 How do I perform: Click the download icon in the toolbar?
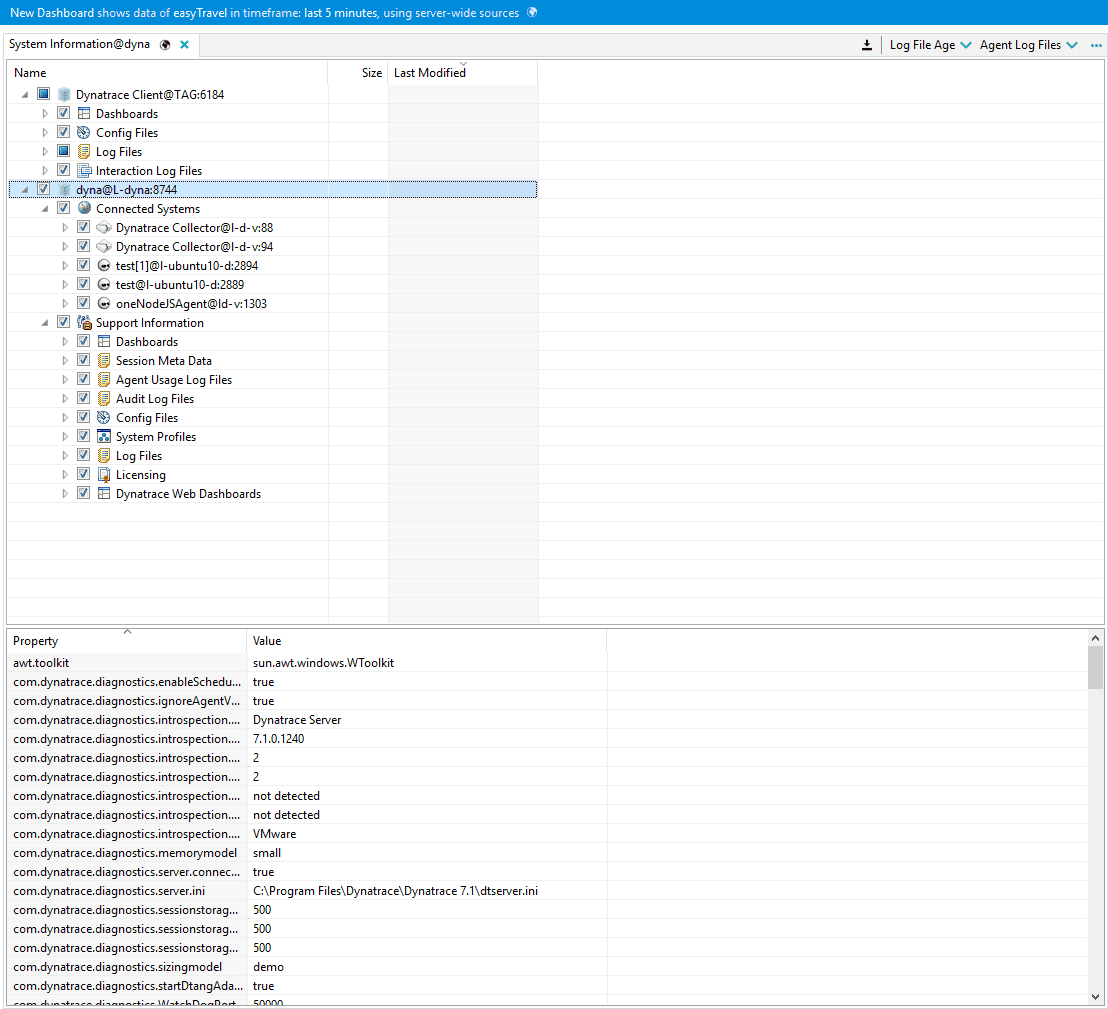click(867, 45)
